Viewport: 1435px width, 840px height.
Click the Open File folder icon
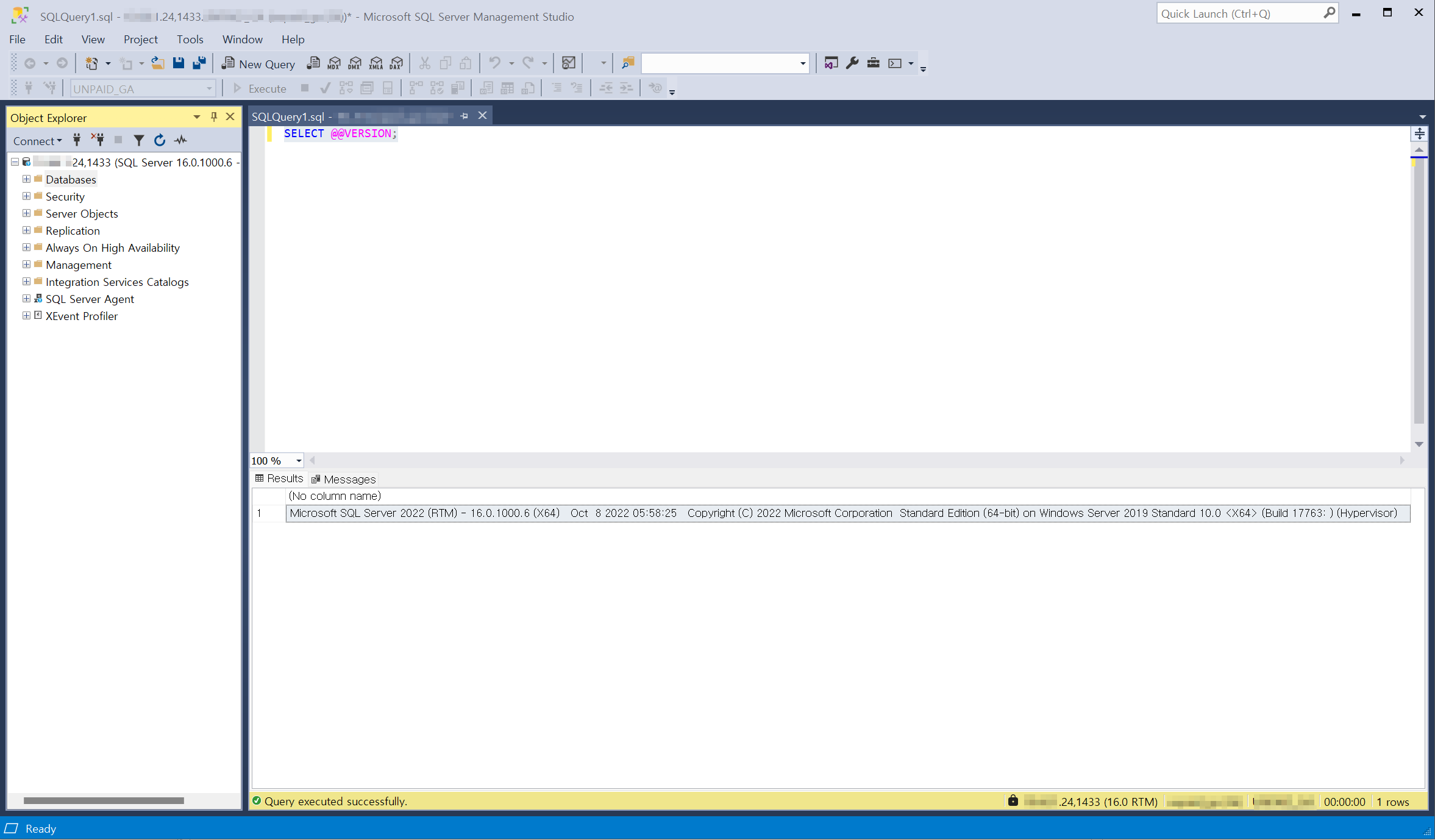pyautogui.click(x=158, y=63)
